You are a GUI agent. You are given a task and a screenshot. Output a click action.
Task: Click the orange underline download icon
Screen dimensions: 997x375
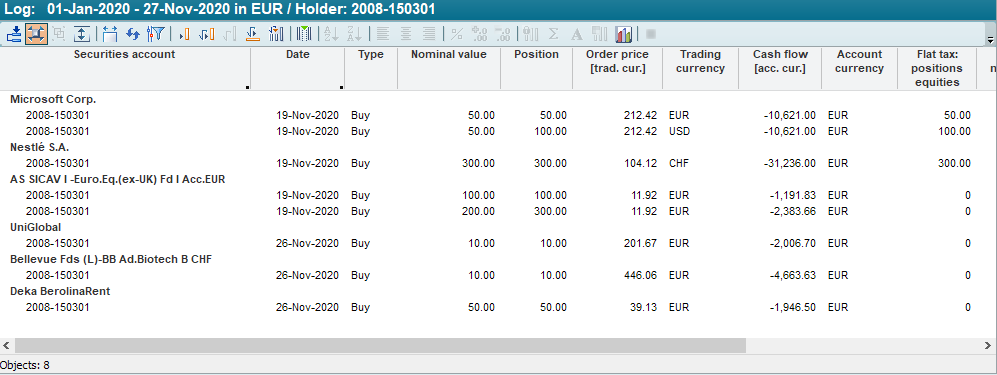[x=253, y=34]
